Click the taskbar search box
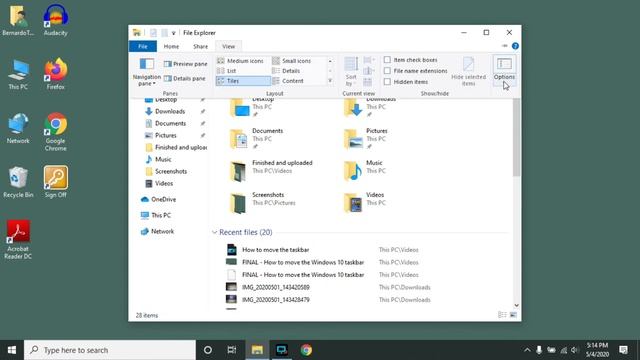Viewport: 640px width, 360px height. [110, 350]
